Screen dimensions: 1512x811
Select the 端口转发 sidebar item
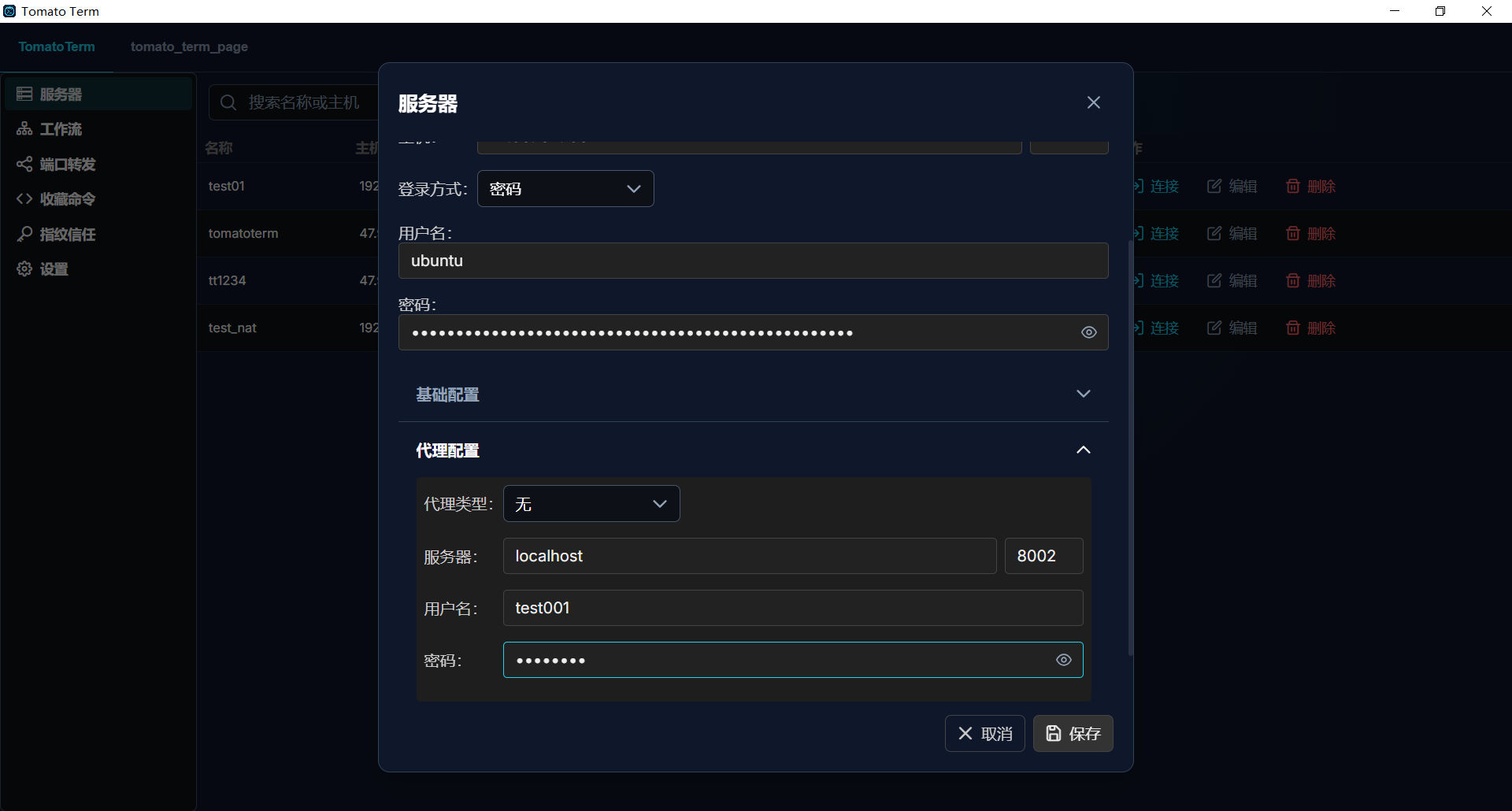point(68,164)
